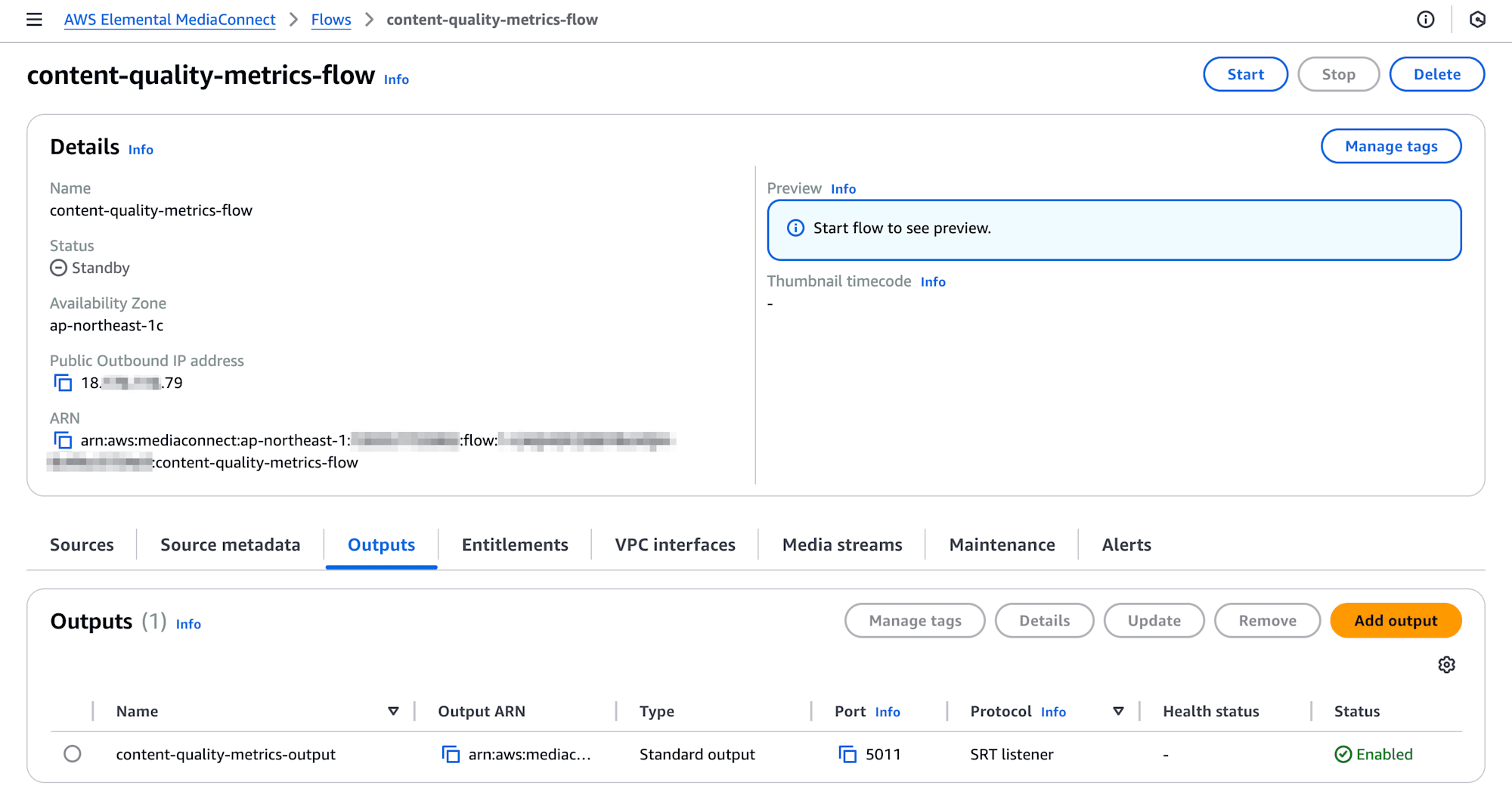
Task: Open Info link next to flow title
Action: click(396, 79)
